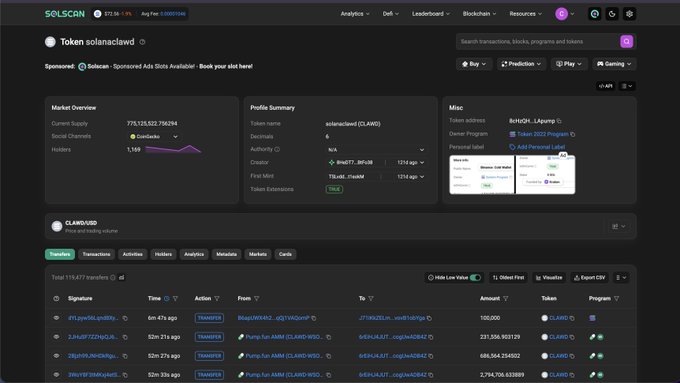Click eye icon for 52m 21s ago row
The height and width of the screenshot is (383, 680).
pos(56,337)
